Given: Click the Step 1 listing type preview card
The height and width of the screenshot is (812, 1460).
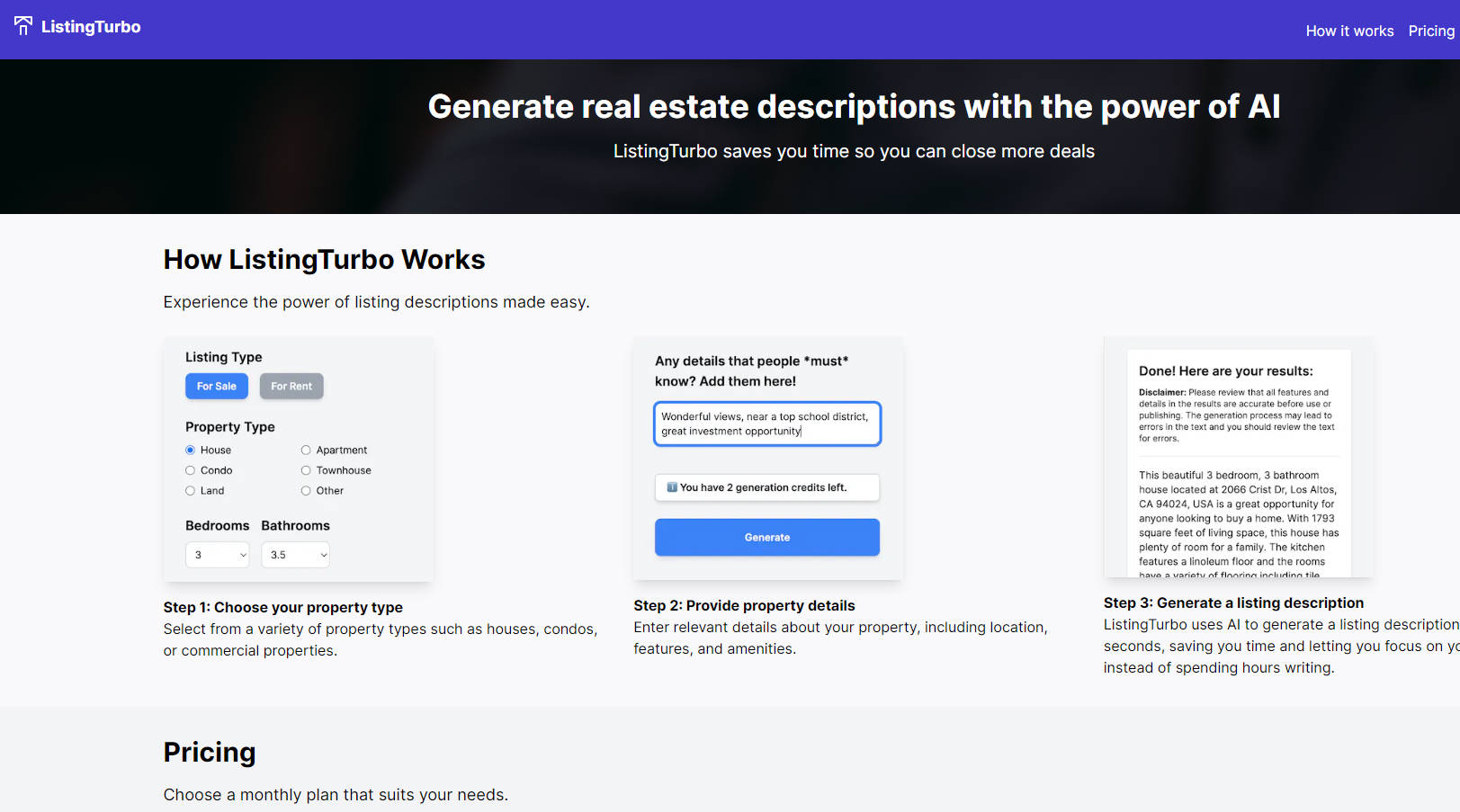Looking at the screenshot, I should coord(299,459).
